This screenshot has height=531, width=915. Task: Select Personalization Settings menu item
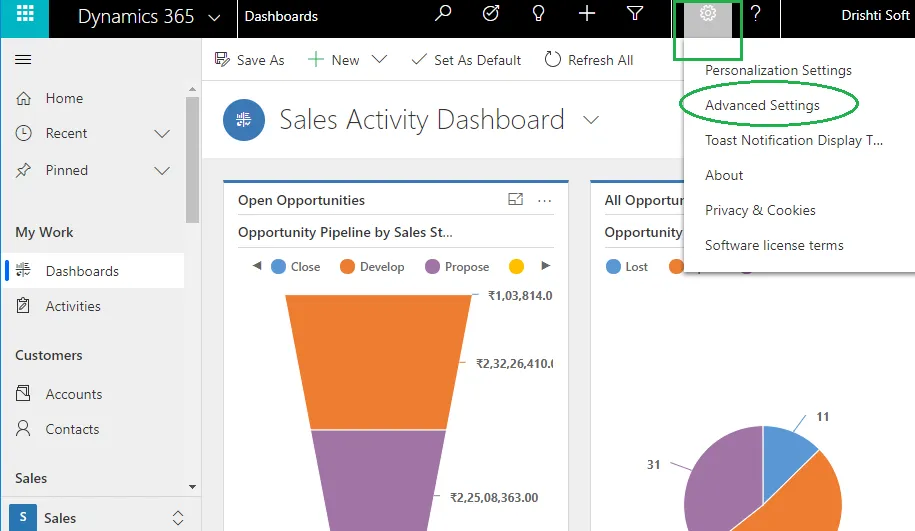tap(778, 71)
